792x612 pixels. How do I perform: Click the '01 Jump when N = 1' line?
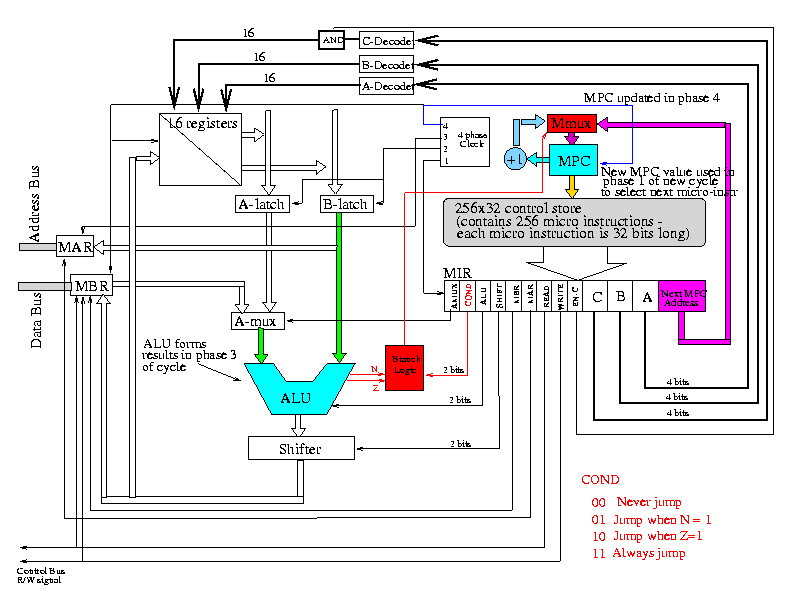point(652,520)
